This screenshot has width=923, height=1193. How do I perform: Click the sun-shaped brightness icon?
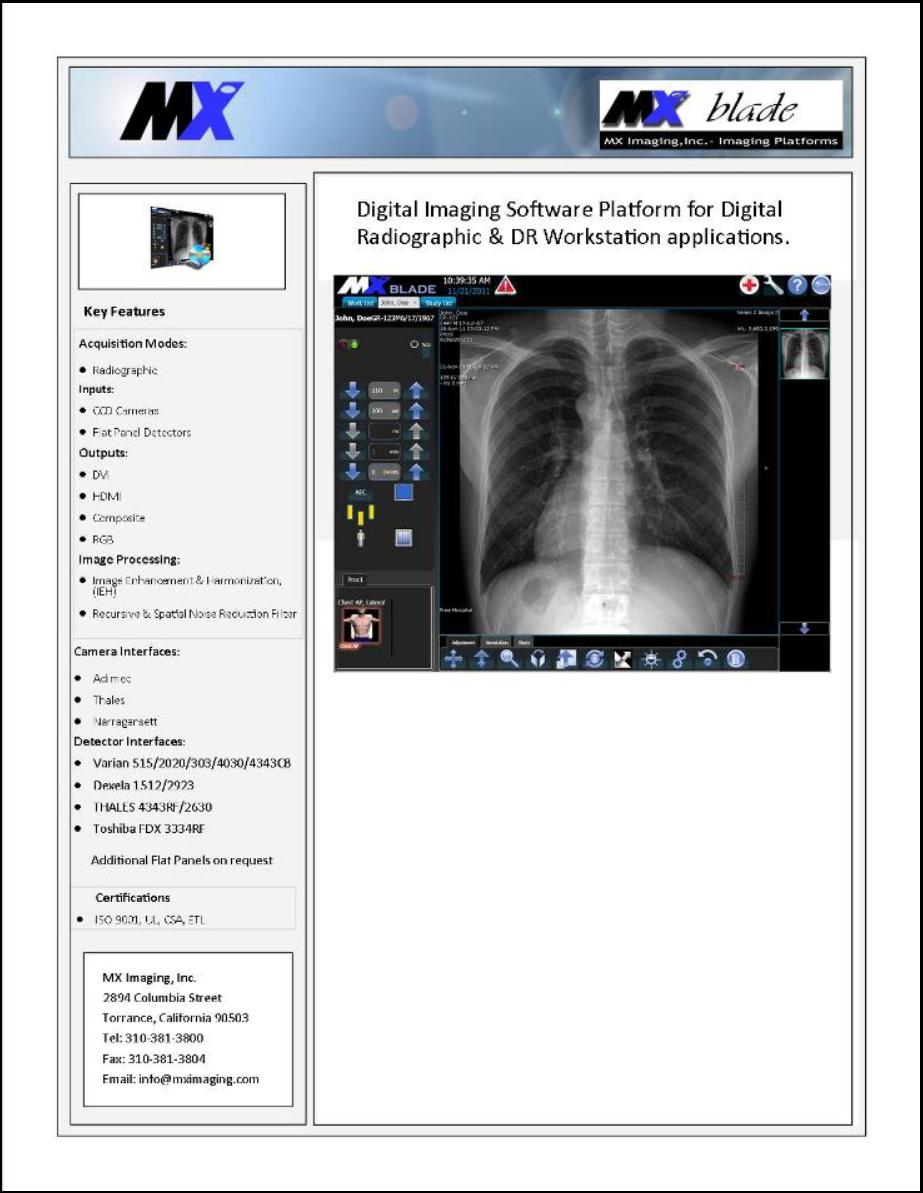(651, 659)
